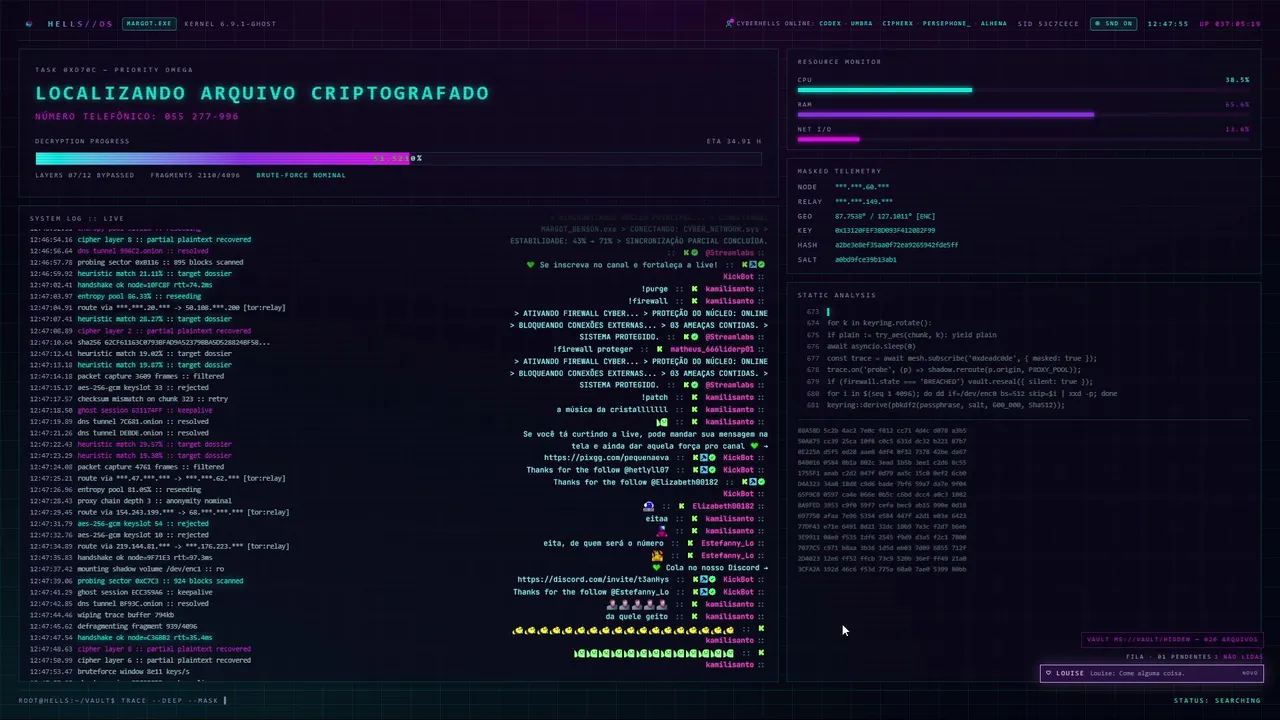Open the LOUISE message notification
The image size is (1280, 720).
(x=1151, y=673)
